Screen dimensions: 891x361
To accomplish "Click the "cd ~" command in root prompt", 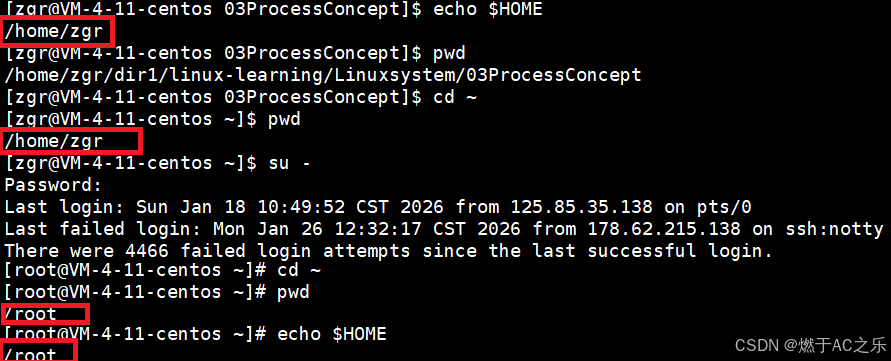I will pyautogui.click(x=299, y=270).
